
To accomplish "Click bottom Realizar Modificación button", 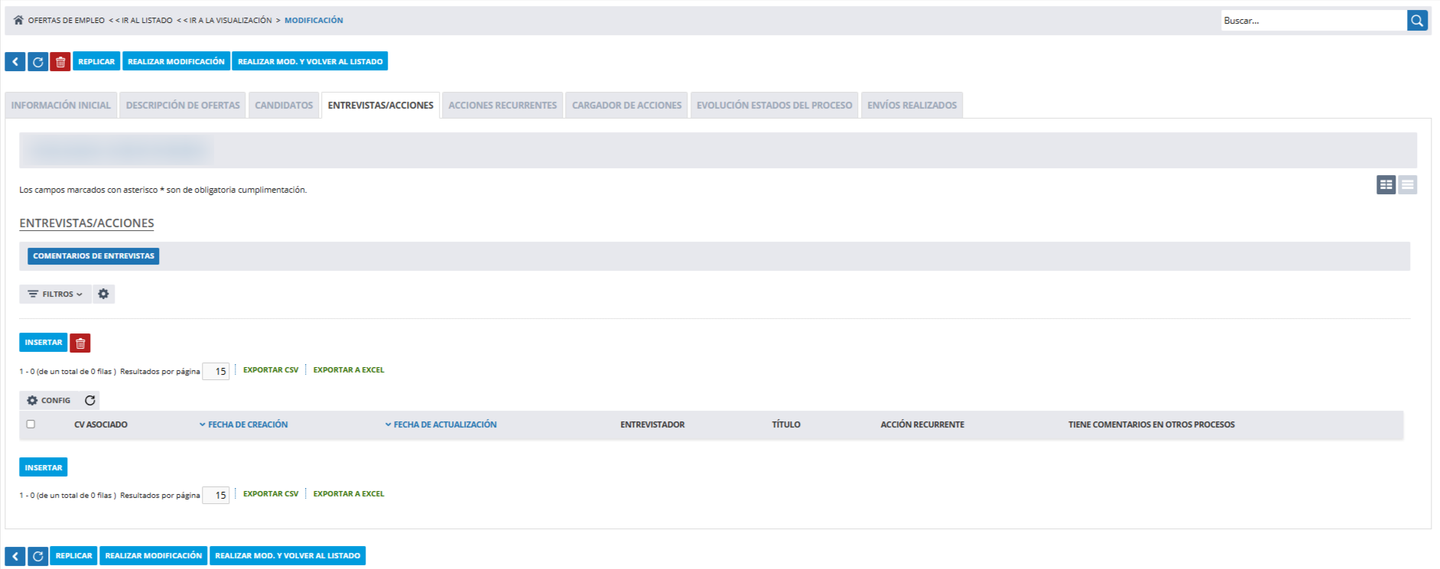I will coord(153,556).
